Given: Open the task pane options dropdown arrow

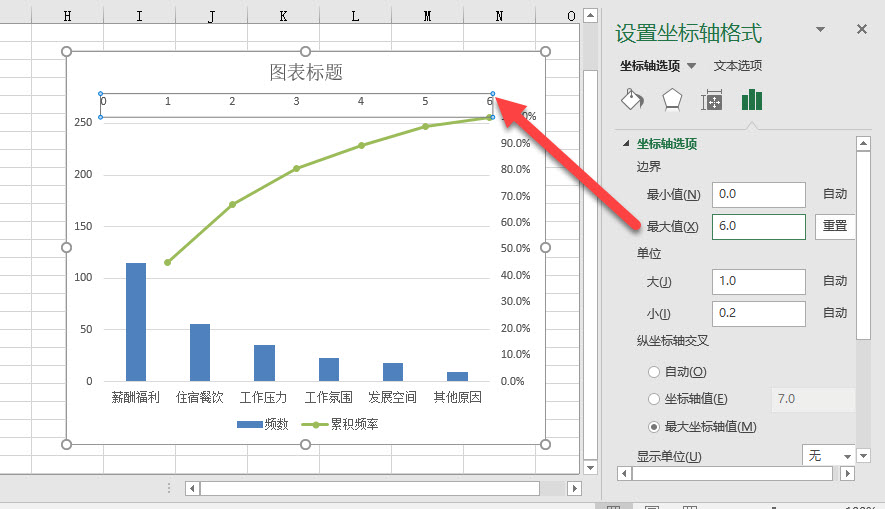Looking at the screenshot, I should (x=821, y=29).
